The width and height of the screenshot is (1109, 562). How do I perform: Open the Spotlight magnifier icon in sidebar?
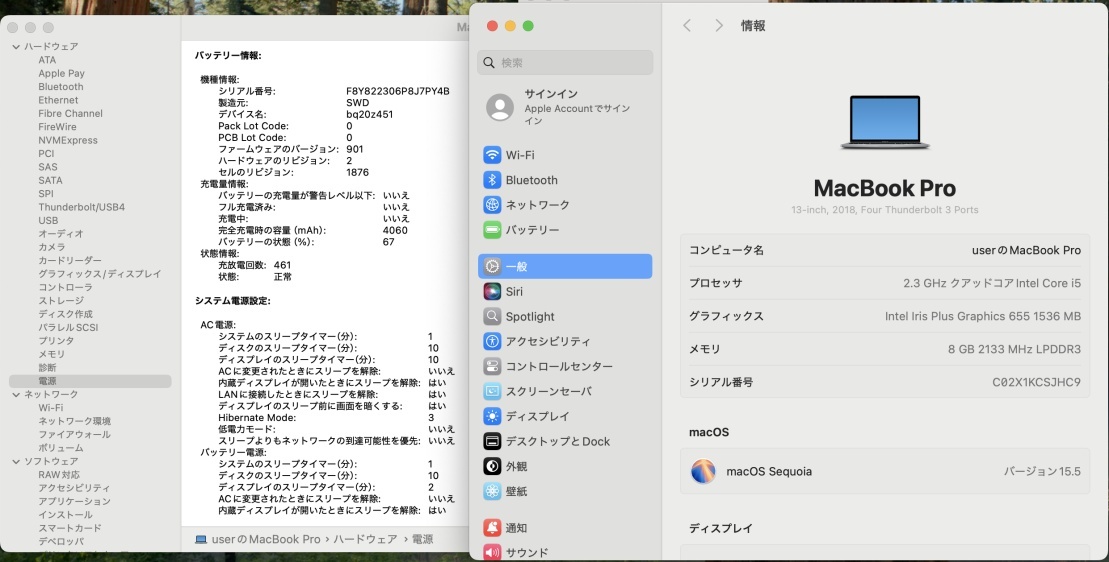[x=492, y=316]
